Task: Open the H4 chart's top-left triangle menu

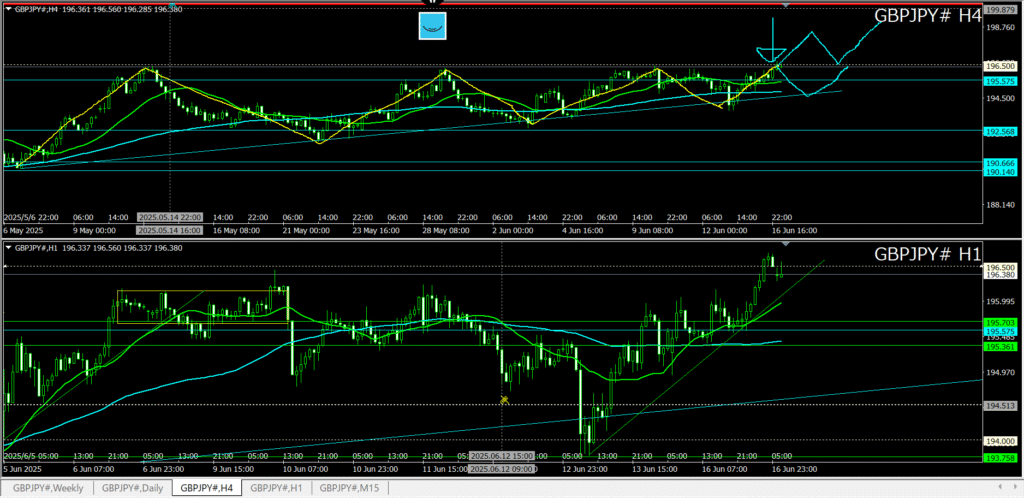Action: (x=9, y=10)
